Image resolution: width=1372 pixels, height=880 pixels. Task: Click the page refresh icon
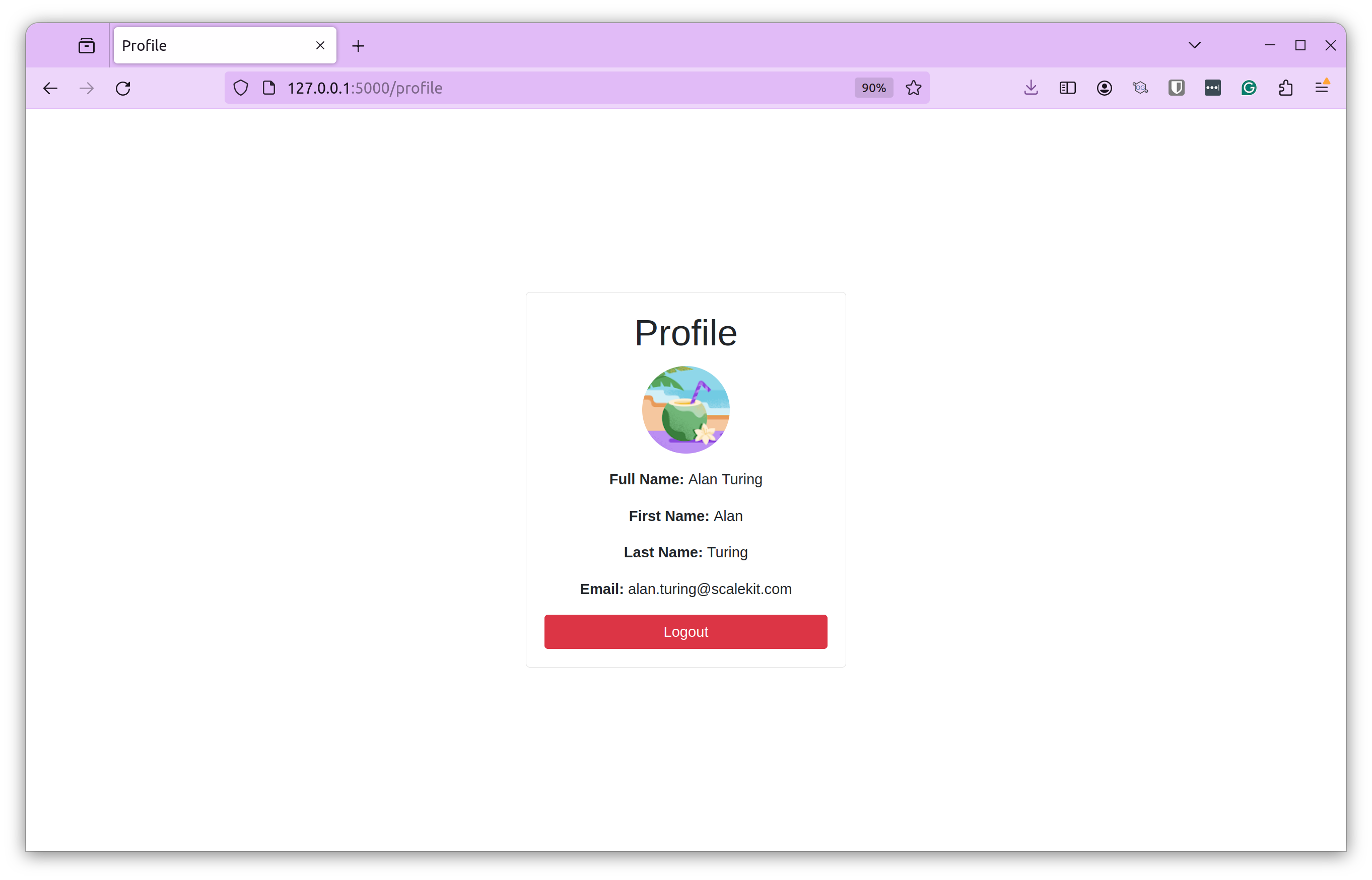(123, 88)
